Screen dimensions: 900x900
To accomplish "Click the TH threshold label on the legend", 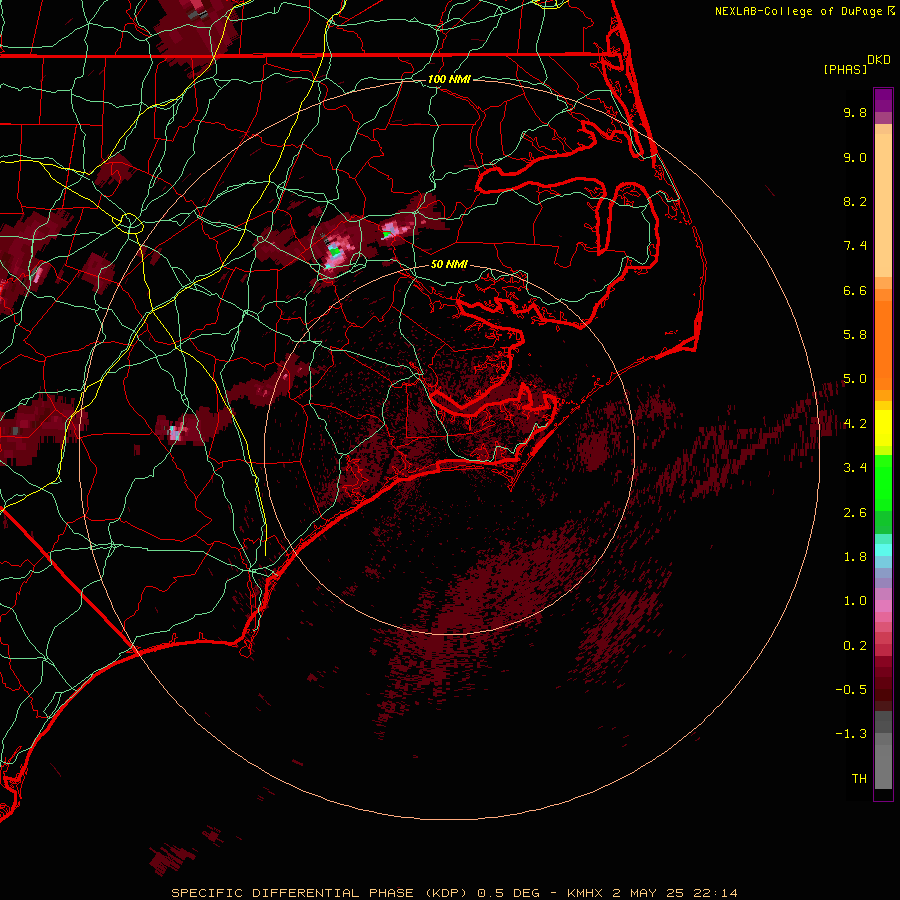I will (859, 779).
